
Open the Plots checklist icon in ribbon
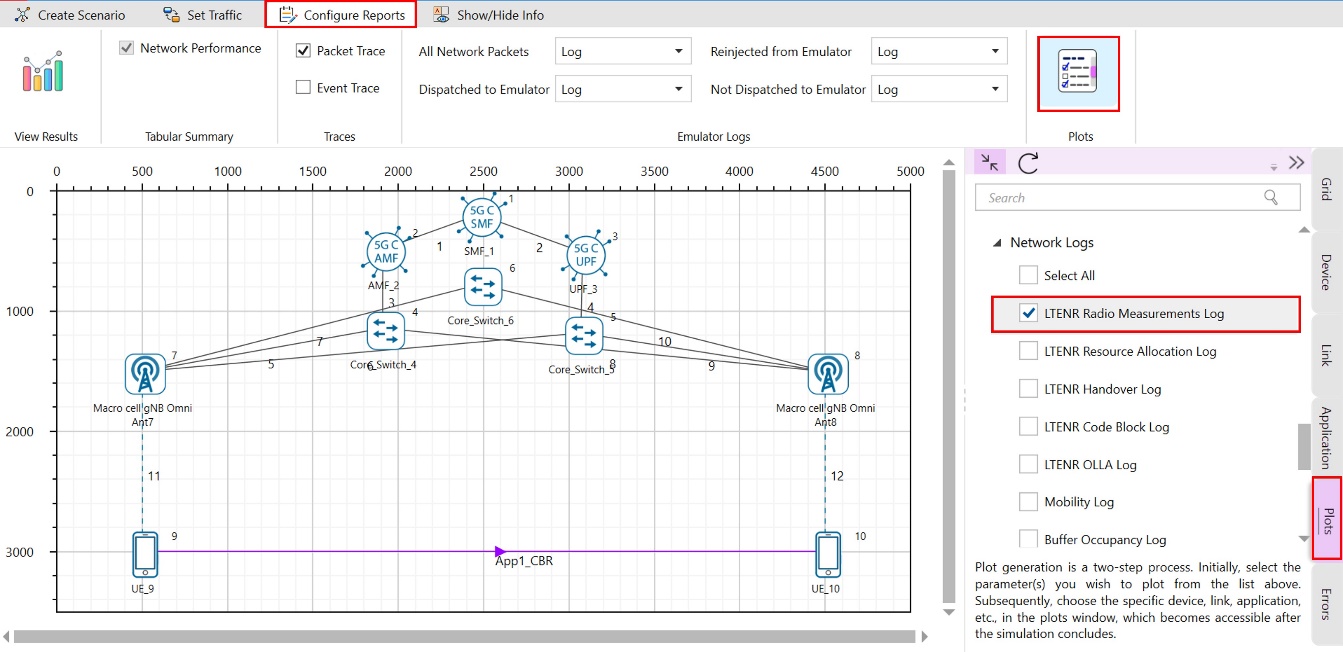pyautogui.click(x=1077, y=73)
